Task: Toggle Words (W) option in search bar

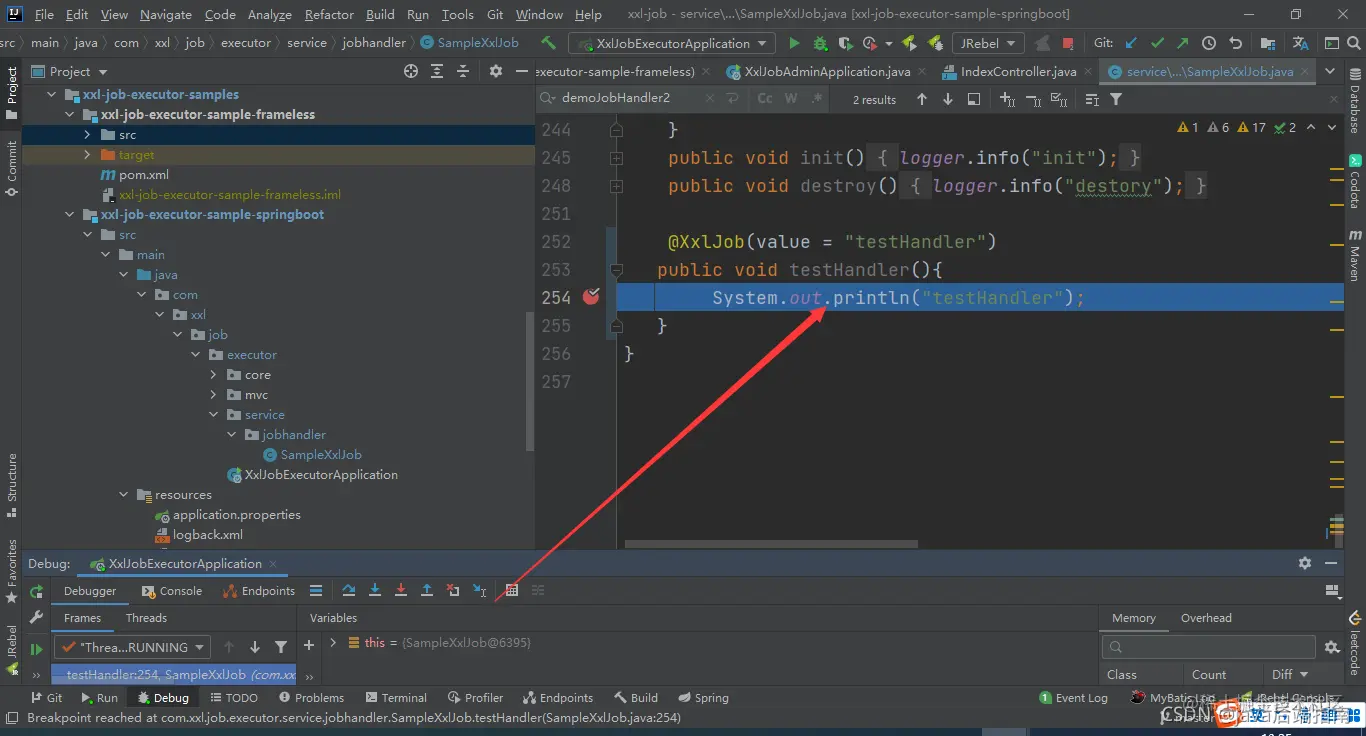Action: 791,99
